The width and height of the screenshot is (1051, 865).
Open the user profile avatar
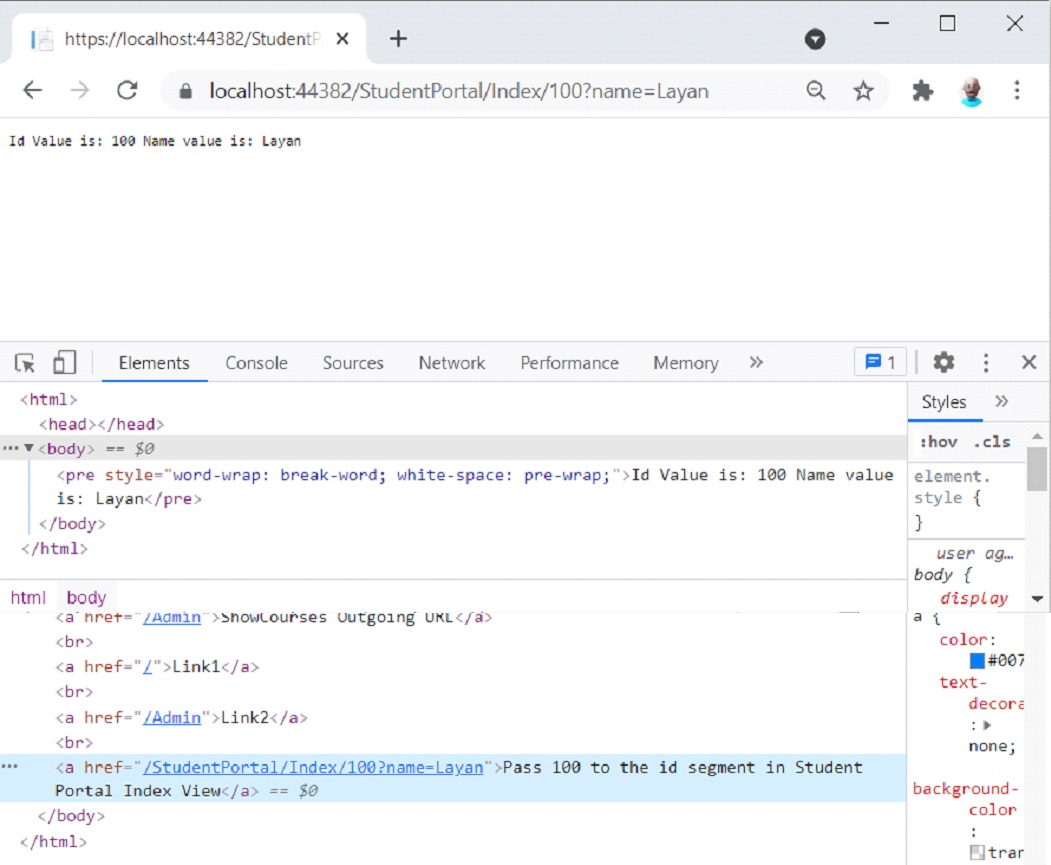971,91
